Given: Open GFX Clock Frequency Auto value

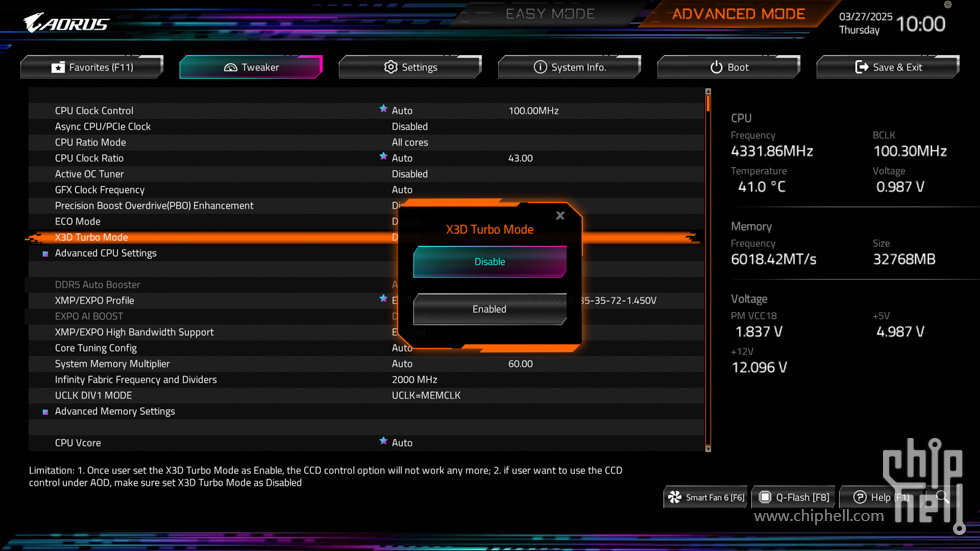Looking at the screenshot, I should (402, 190).
